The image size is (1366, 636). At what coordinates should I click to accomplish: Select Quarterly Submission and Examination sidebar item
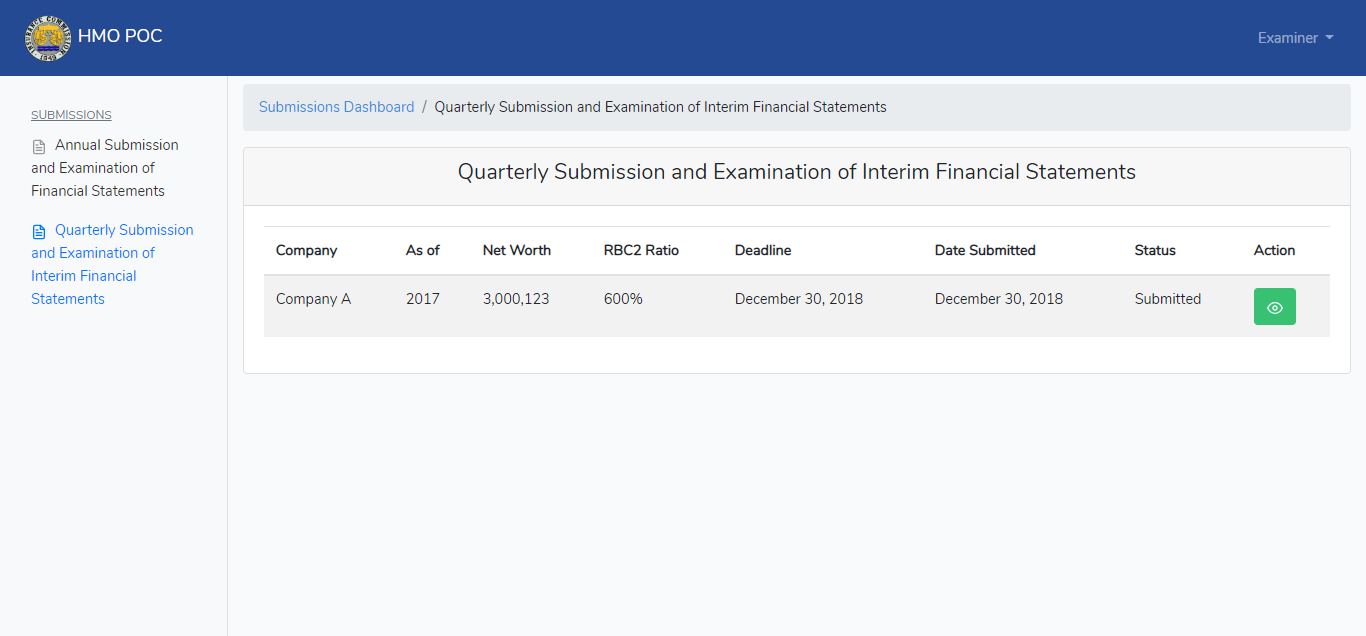[112, 264]
